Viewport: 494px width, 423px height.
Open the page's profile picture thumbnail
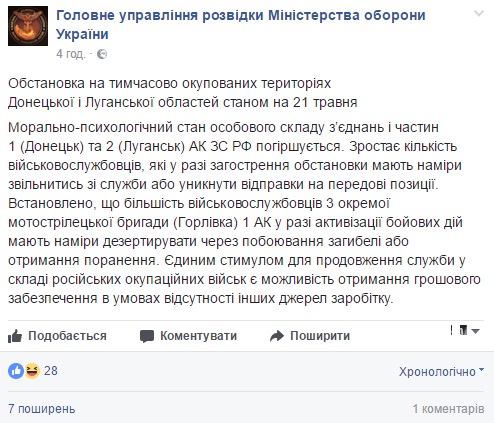(x=28, y=26)
